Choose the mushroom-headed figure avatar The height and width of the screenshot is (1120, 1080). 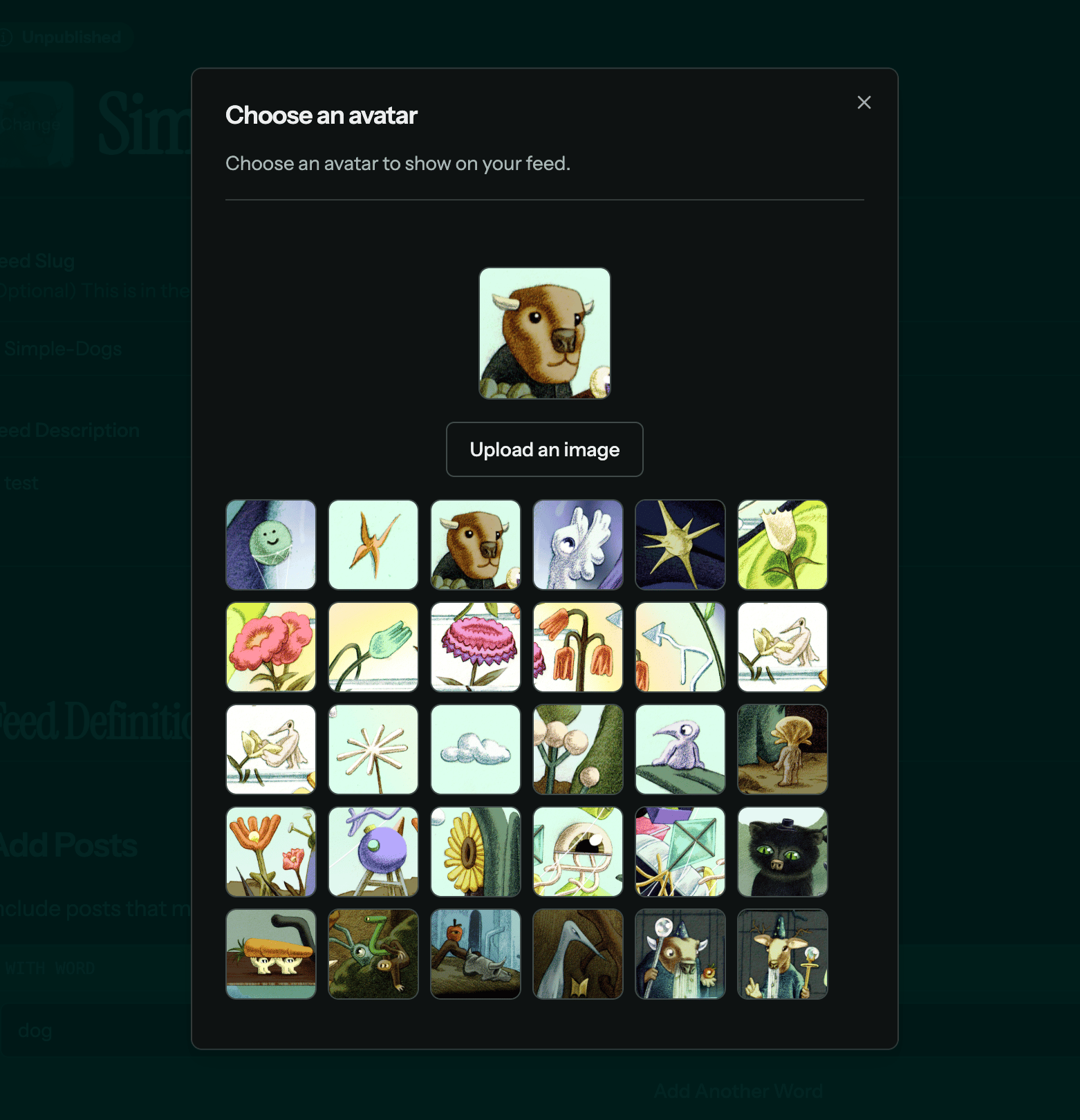point(783,749)
